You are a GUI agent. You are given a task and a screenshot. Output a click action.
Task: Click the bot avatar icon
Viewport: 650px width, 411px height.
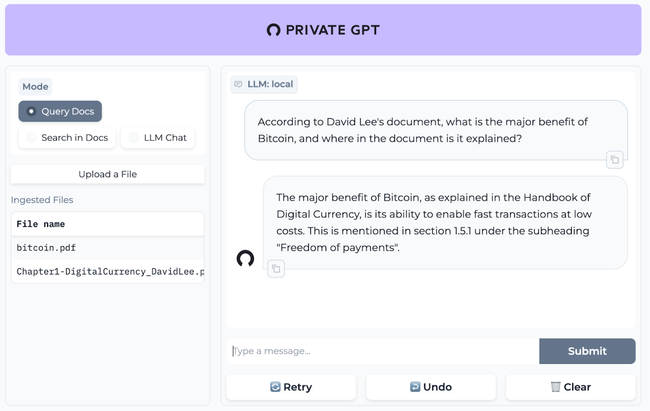tap(245, 259)
